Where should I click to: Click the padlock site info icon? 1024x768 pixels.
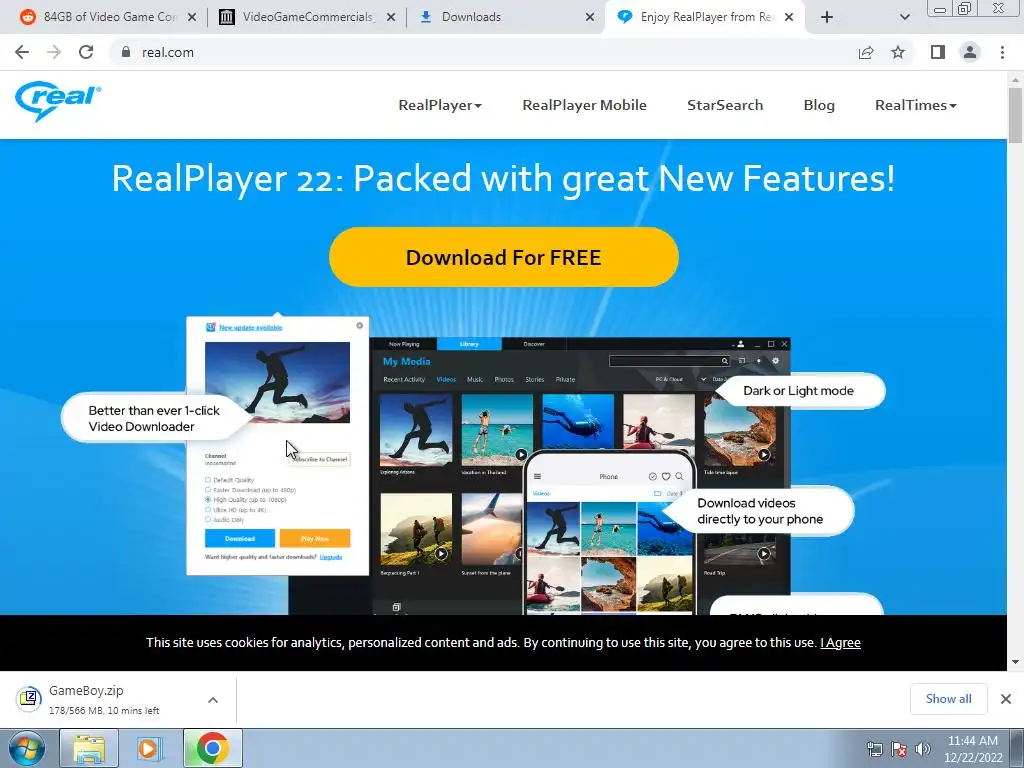click(x=126, y=52)
